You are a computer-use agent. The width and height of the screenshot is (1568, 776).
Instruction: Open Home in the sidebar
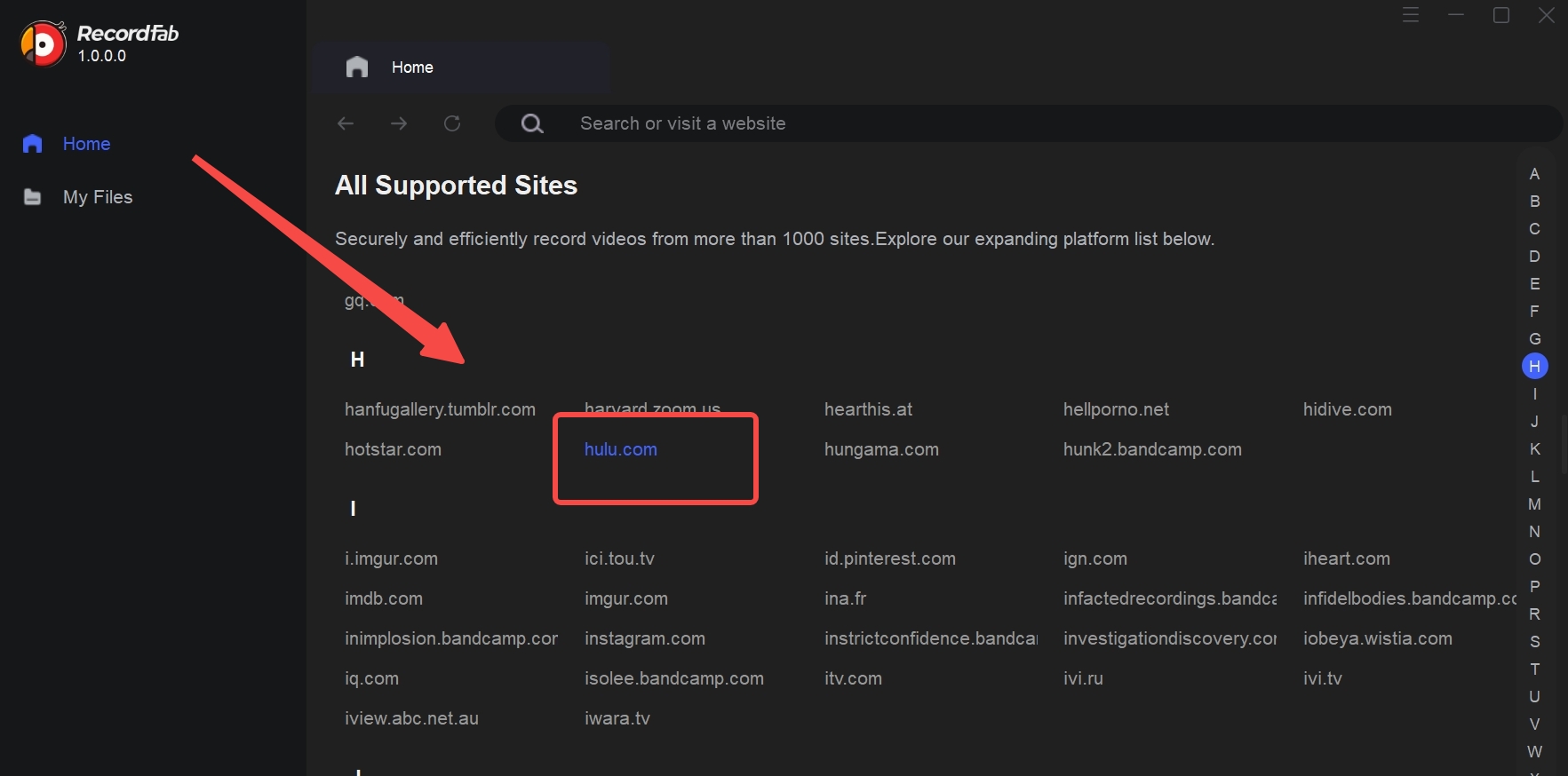tap(86, 144)
